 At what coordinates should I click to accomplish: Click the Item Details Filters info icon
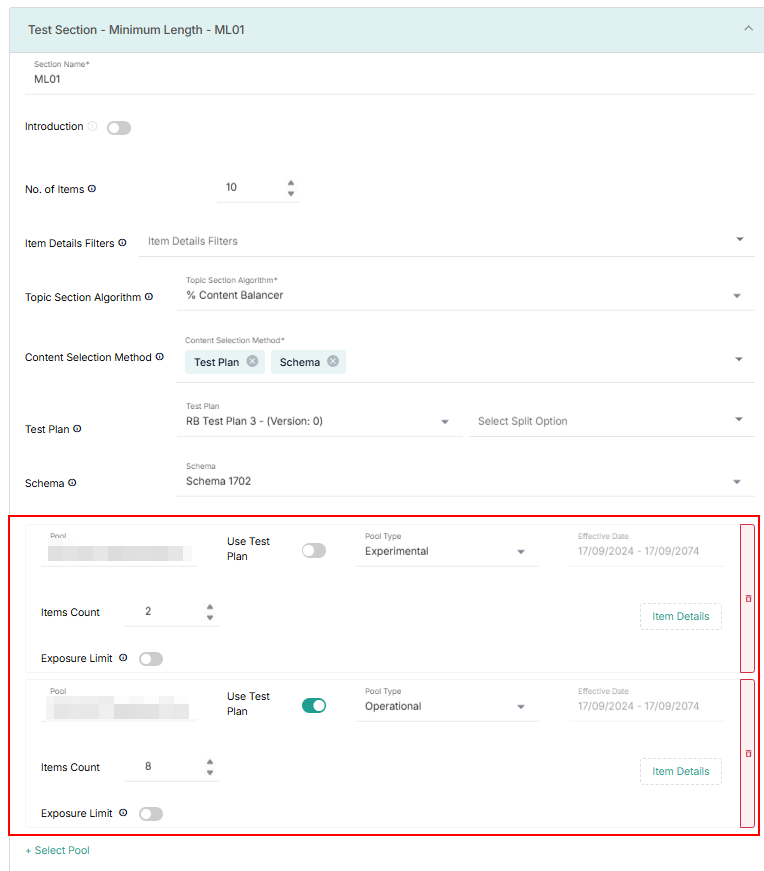[x=122, y=243]
